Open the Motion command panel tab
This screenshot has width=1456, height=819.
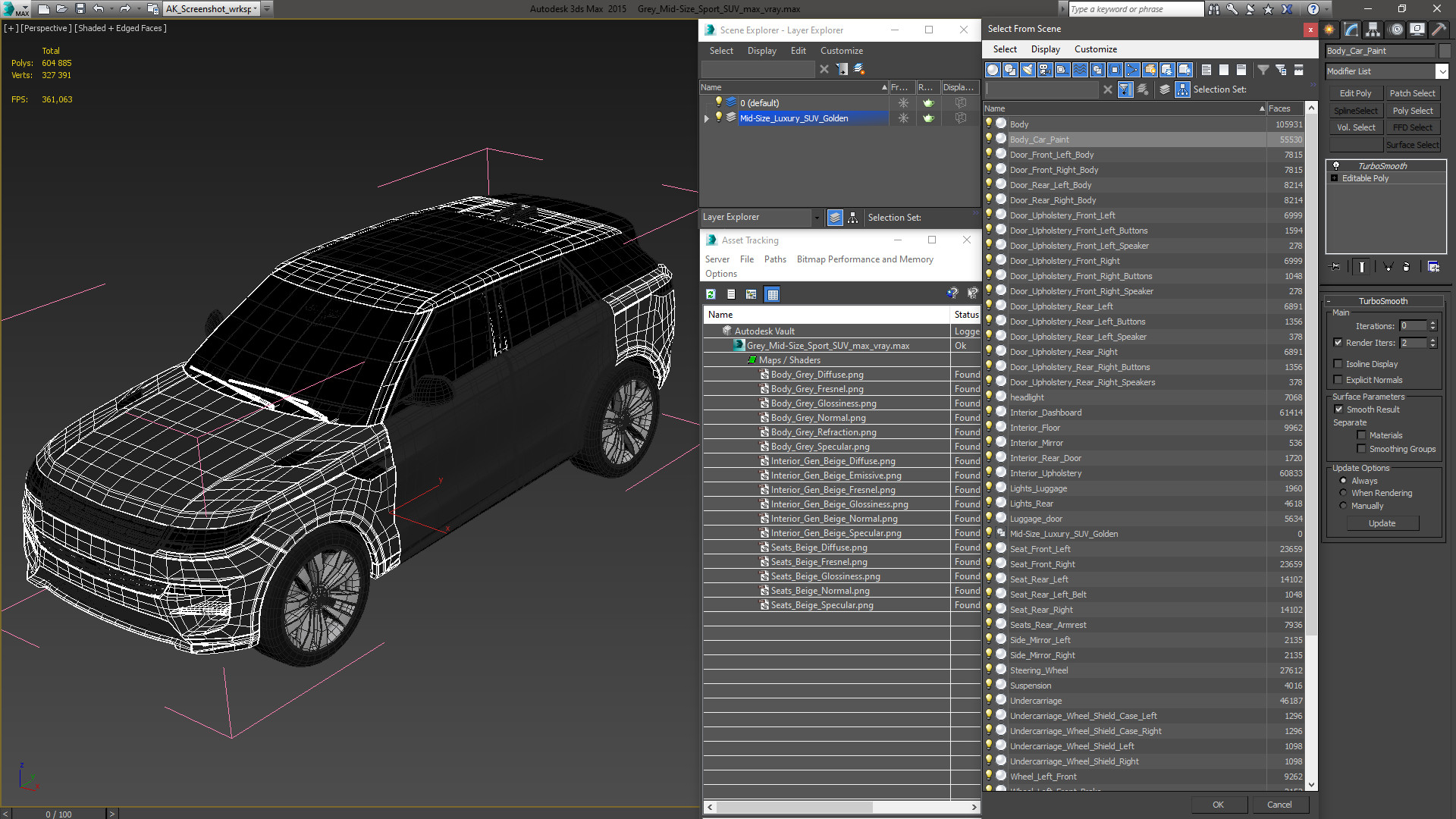1395,30
